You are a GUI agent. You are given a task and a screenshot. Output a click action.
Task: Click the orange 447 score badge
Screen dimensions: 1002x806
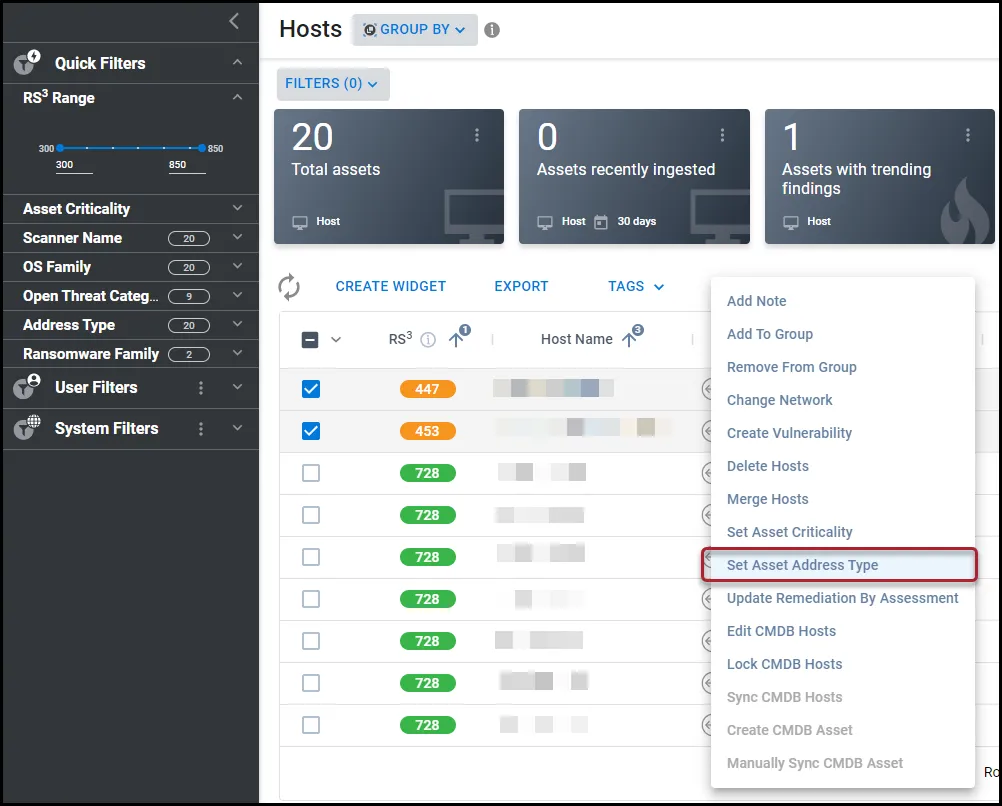tap(428, 389)
